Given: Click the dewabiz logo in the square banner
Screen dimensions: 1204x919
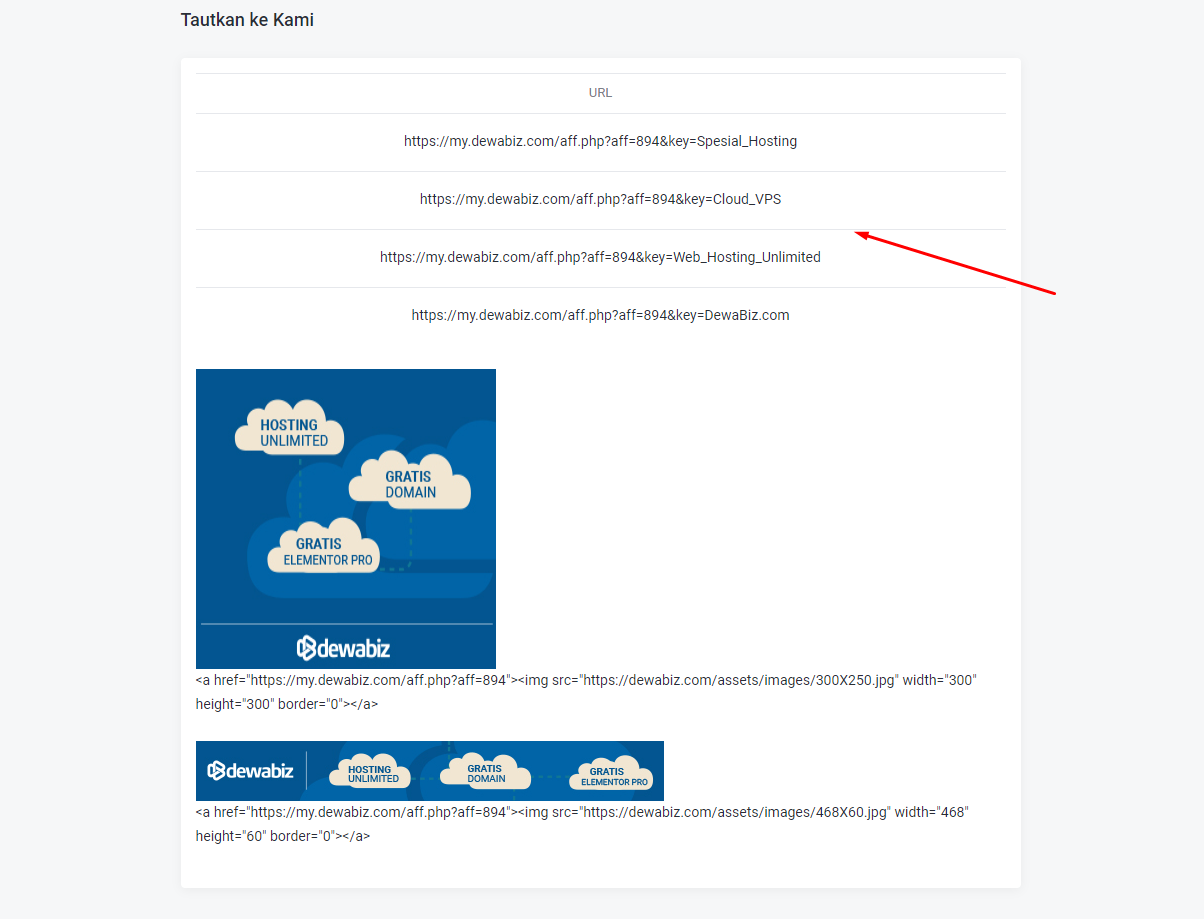Looking at the screenshot, I should [343, 648].
